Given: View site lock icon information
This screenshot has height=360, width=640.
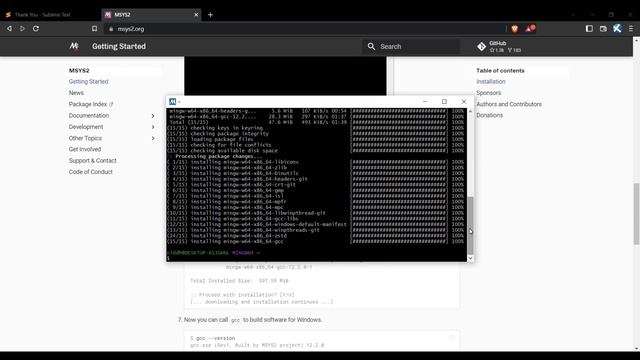Looking at the screenshot, I should click(x=111, y=29).
